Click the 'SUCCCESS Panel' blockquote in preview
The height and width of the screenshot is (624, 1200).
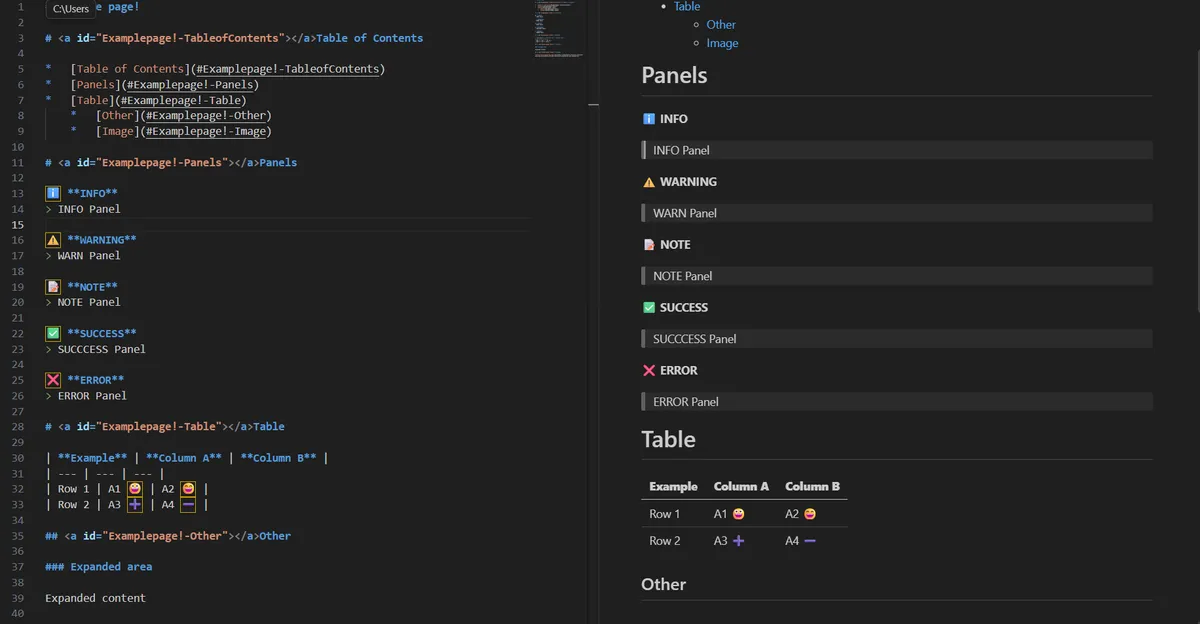point(897,339)
